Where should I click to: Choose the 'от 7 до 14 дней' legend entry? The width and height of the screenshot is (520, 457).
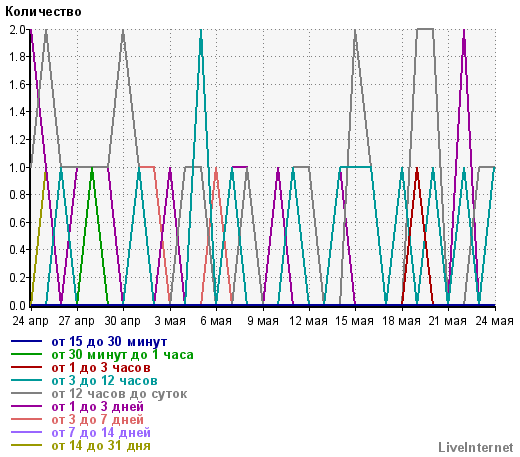pos(101,433)
